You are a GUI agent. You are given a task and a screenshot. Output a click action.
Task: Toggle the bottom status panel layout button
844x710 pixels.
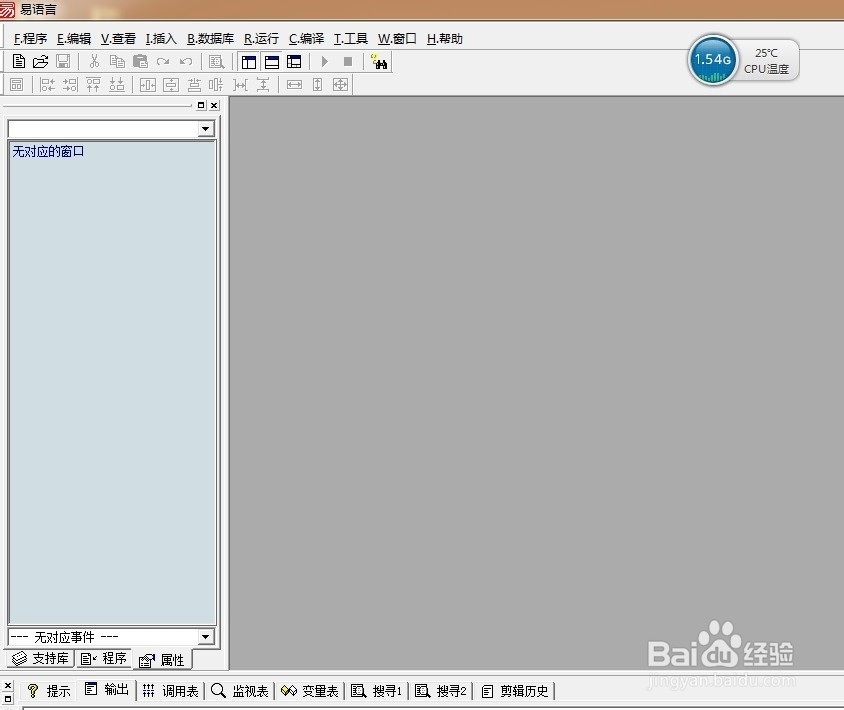coord(272,62)
